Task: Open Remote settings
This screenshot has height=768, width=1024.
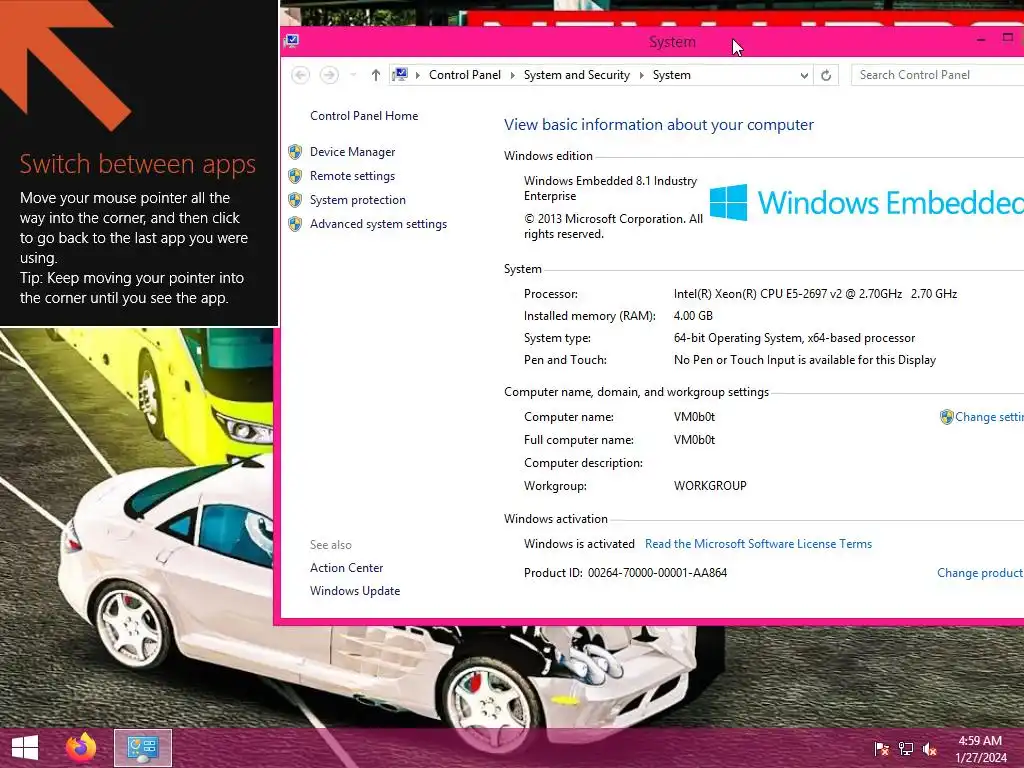Action: coord(353,176)
